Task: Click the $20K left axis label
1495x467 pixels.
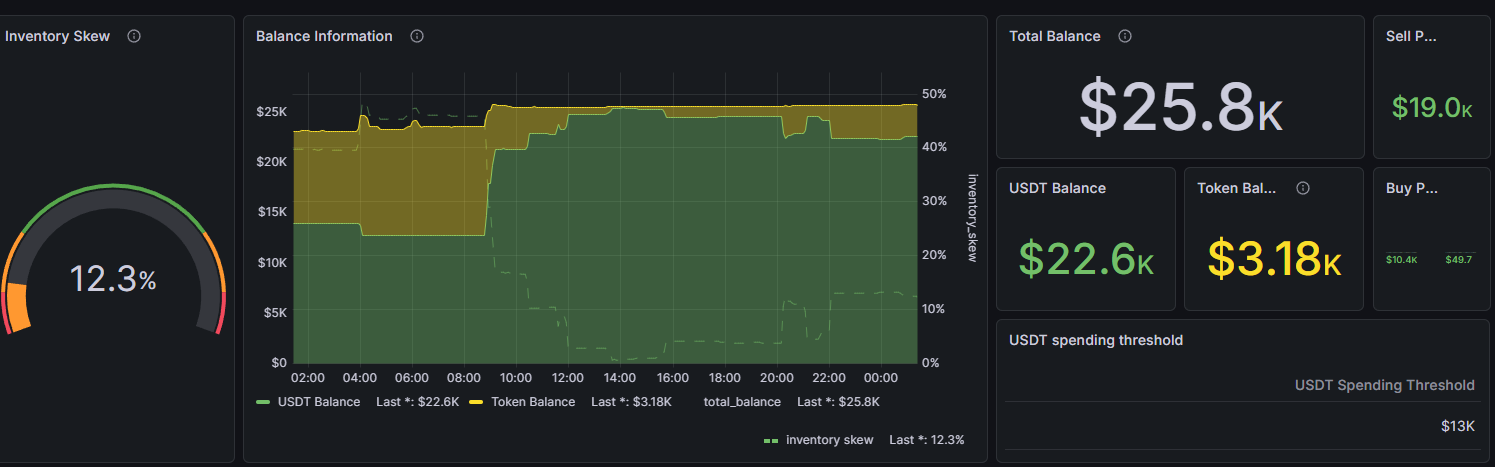Action: 271,161
